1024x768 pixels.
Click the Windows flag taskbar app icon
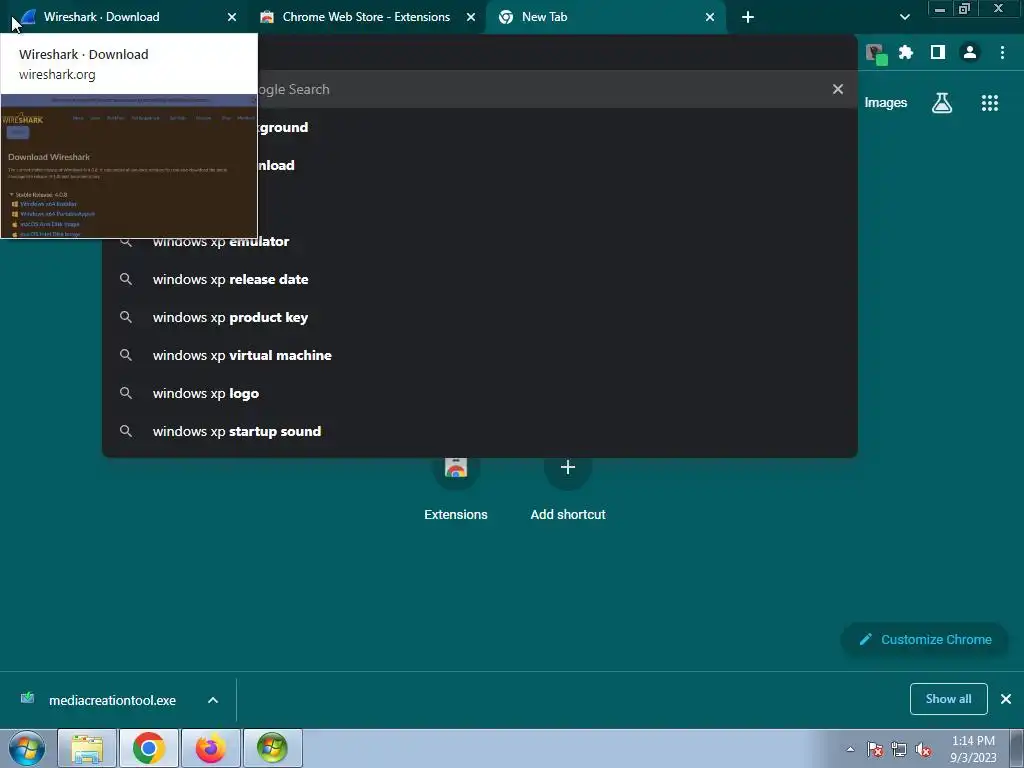(x=272, y=748)
